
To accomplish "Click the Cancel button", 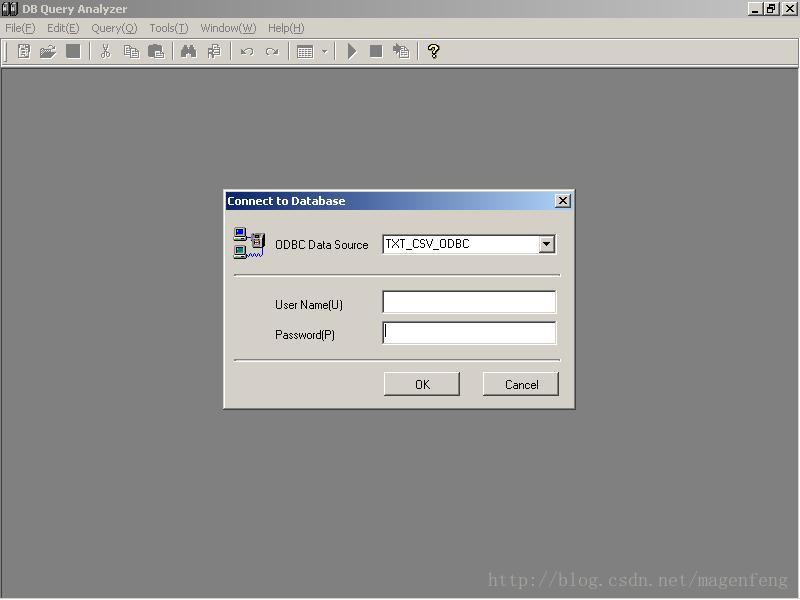I will pyautogui.click(x=521, y=384).
